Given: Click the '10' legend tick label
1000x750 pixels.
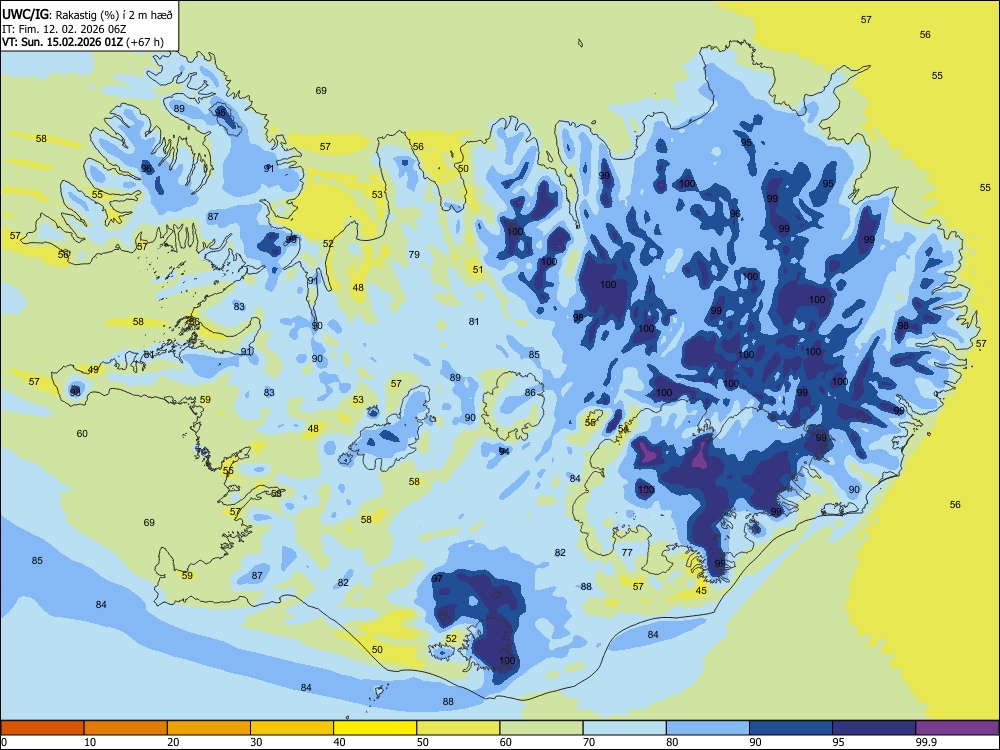Looking at the screenshot, I should (x=90, y=742).
